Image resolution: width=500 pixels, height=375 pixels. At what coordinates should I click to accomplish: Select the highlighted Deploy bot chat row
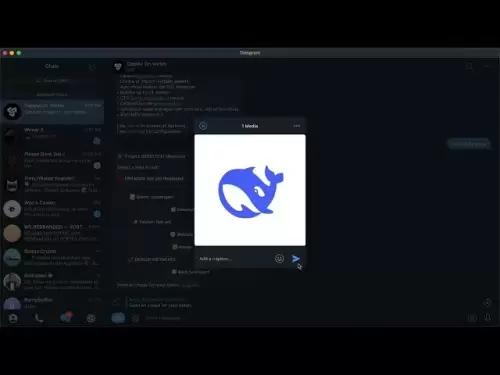tap(52, 111)
